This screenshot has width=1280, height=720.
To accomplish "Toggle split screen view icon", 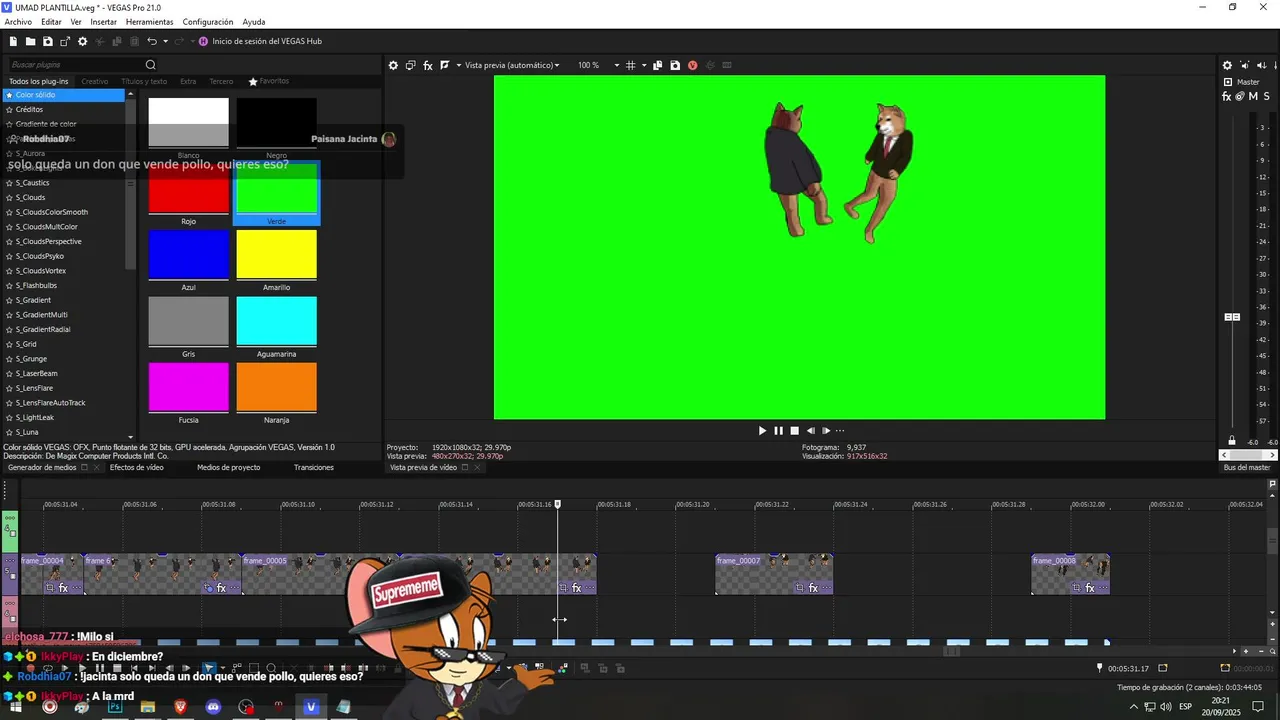I will click(x=445, y=65).
